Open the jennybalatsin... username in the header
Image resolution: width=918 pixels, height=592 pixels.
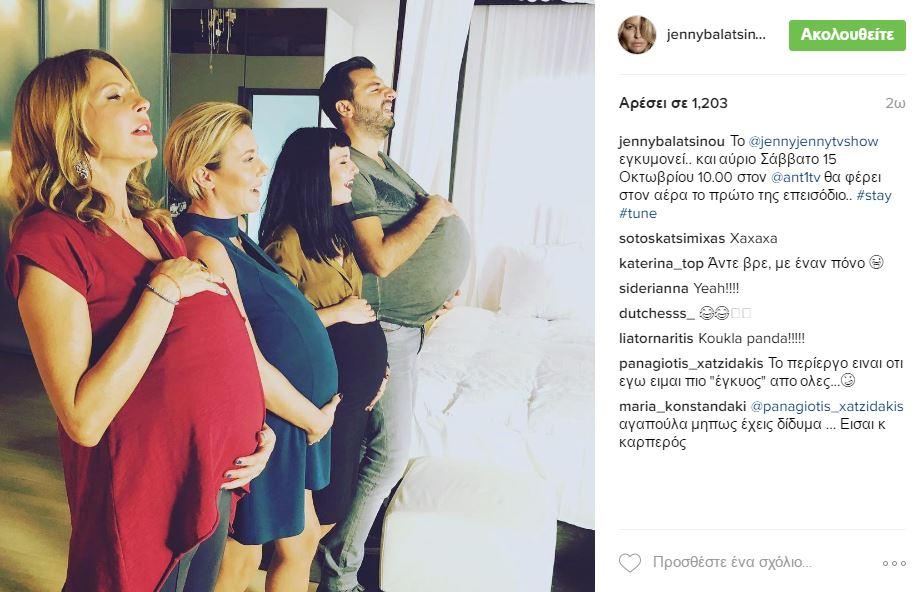pyautogui.click(x=716, y=35)
